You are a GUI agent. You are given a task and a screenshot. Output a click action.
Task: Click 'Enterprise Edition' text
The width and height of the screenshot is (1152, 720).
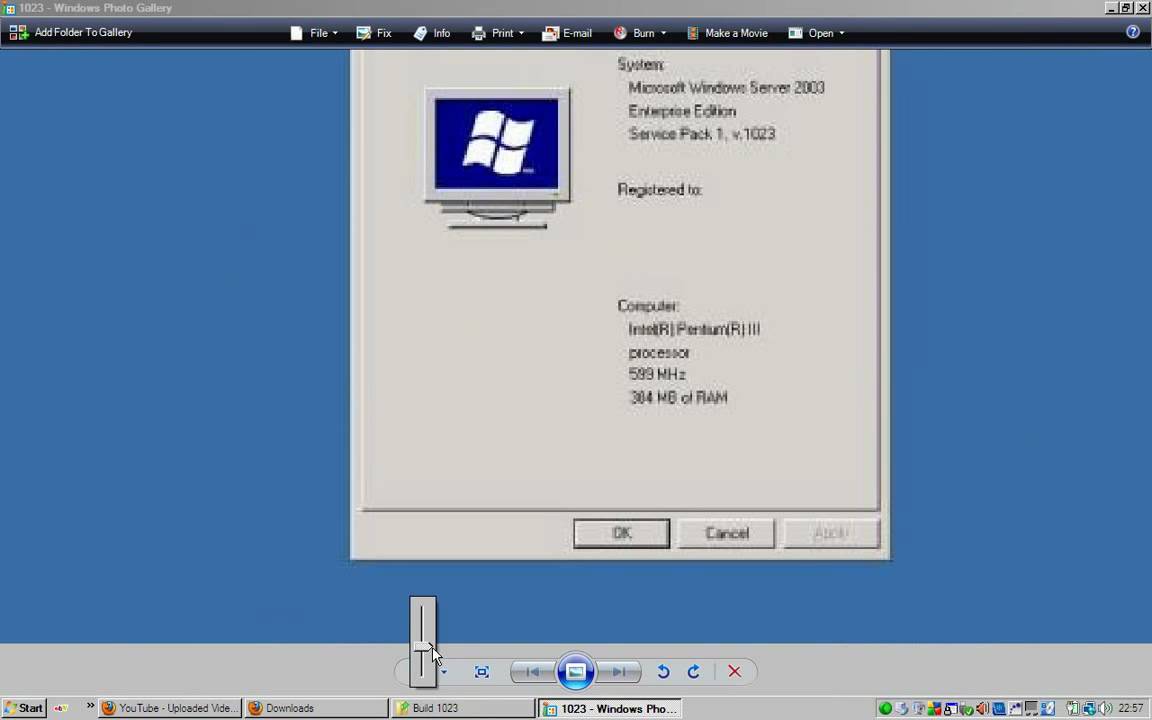[x=683, y=112]
